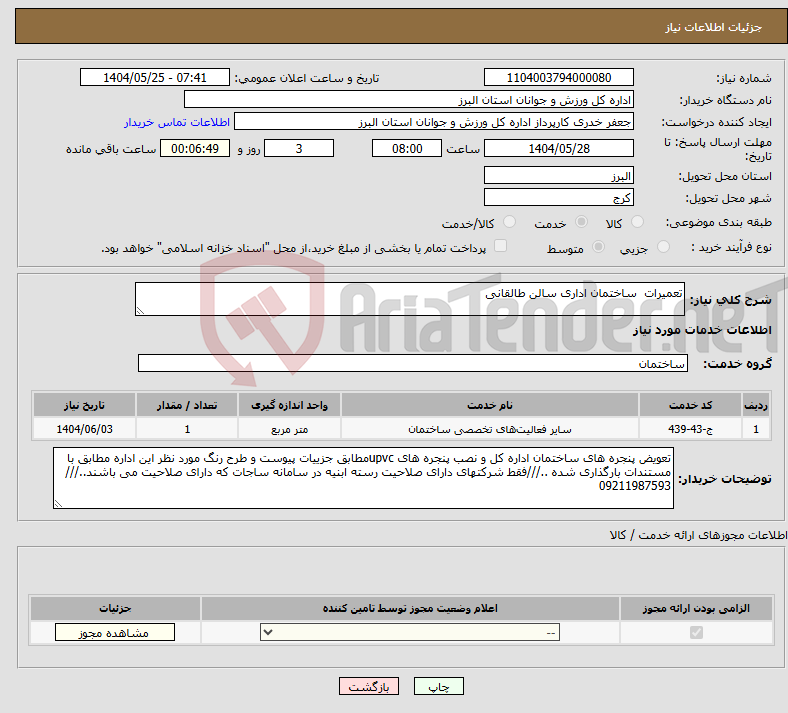Click the گروه خدمت field ساختمان
This screenshot has width=788, height=713.
pyautogui.click(x=413, y=363)
